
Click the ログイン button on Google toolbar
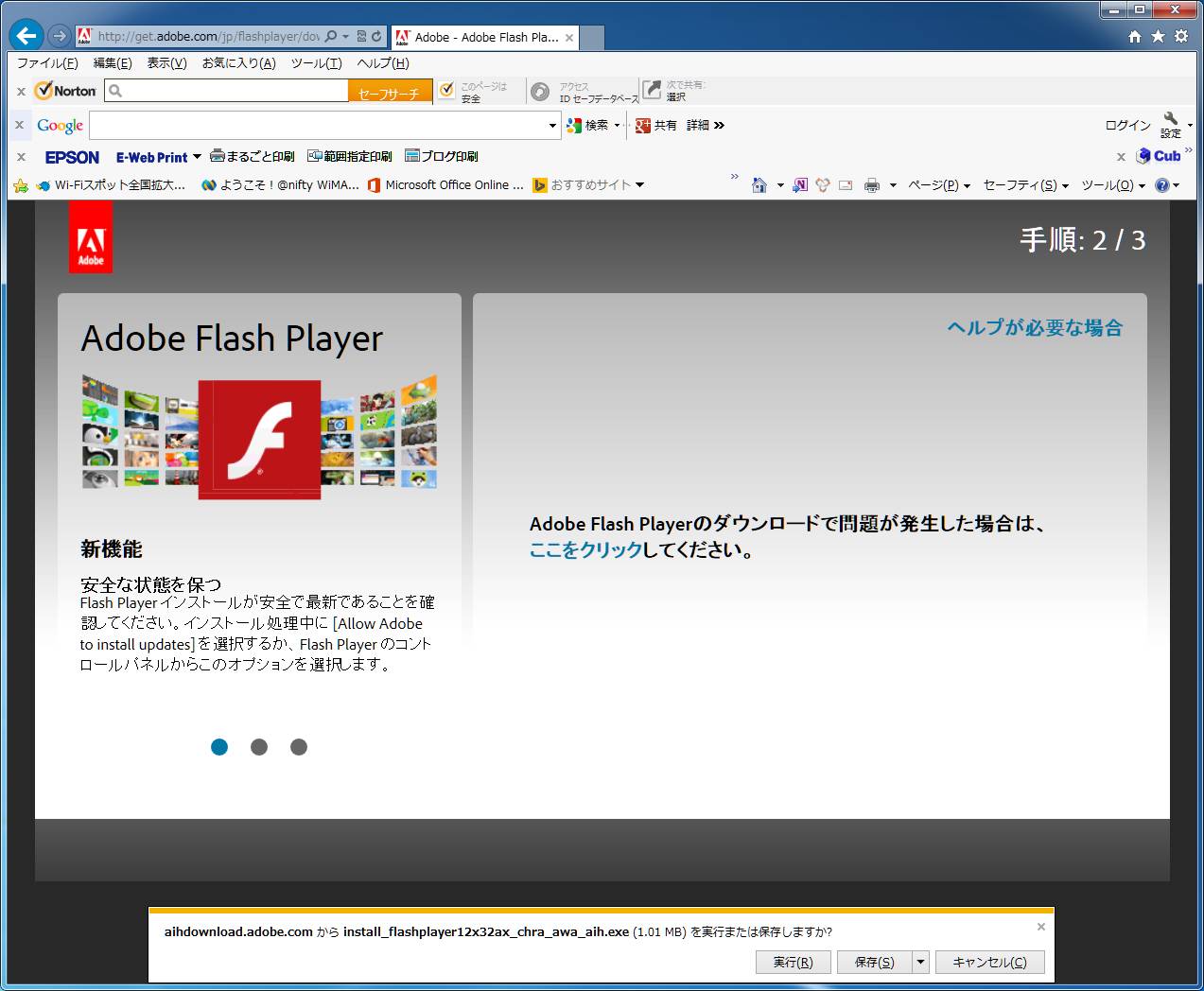[x=1127, y=125]
